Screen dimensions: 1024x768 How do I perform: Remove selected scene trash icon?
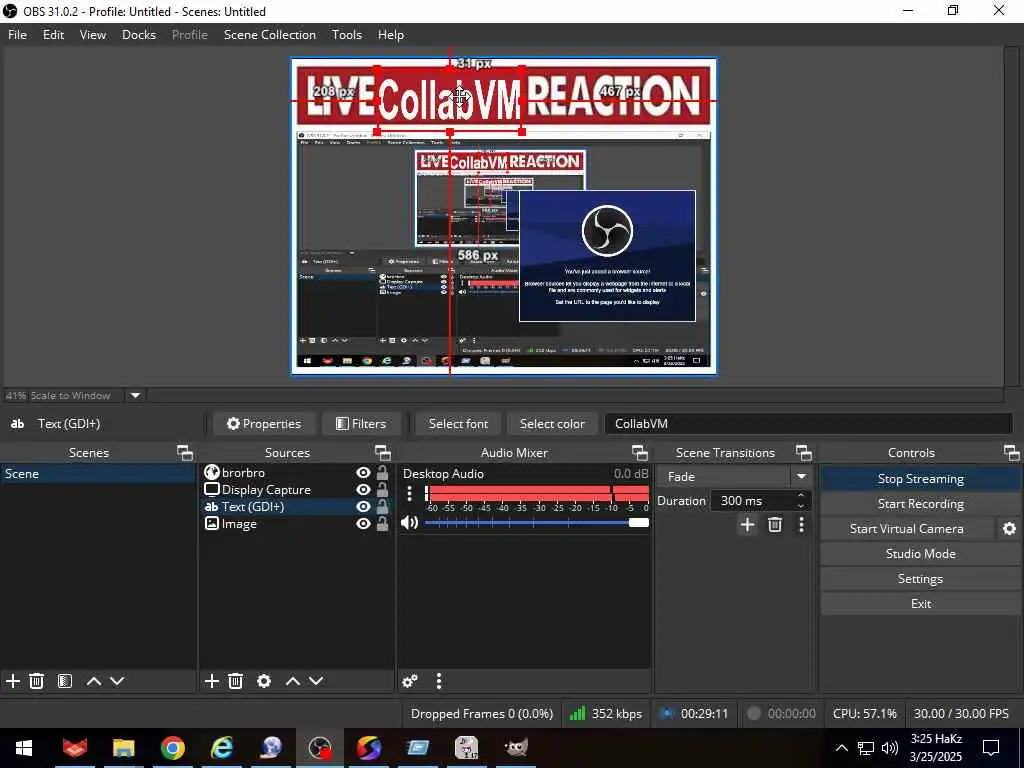[37, 681]
